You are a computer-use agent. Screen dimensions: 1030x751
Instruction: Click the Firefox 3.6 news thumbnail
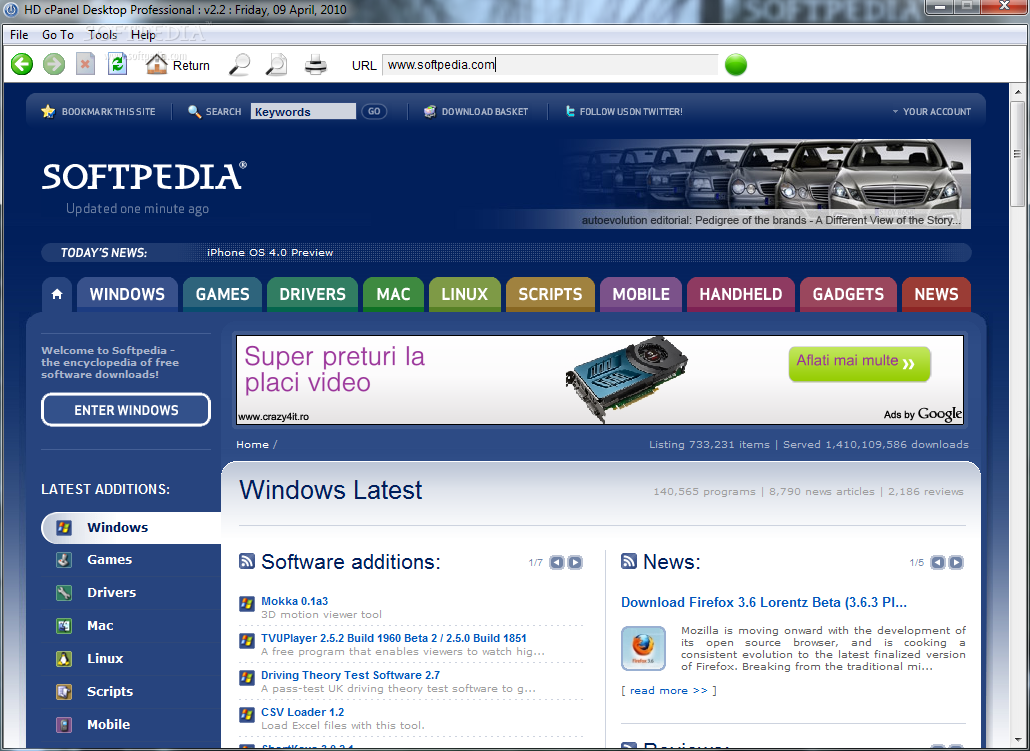click(x=643, y=648)
